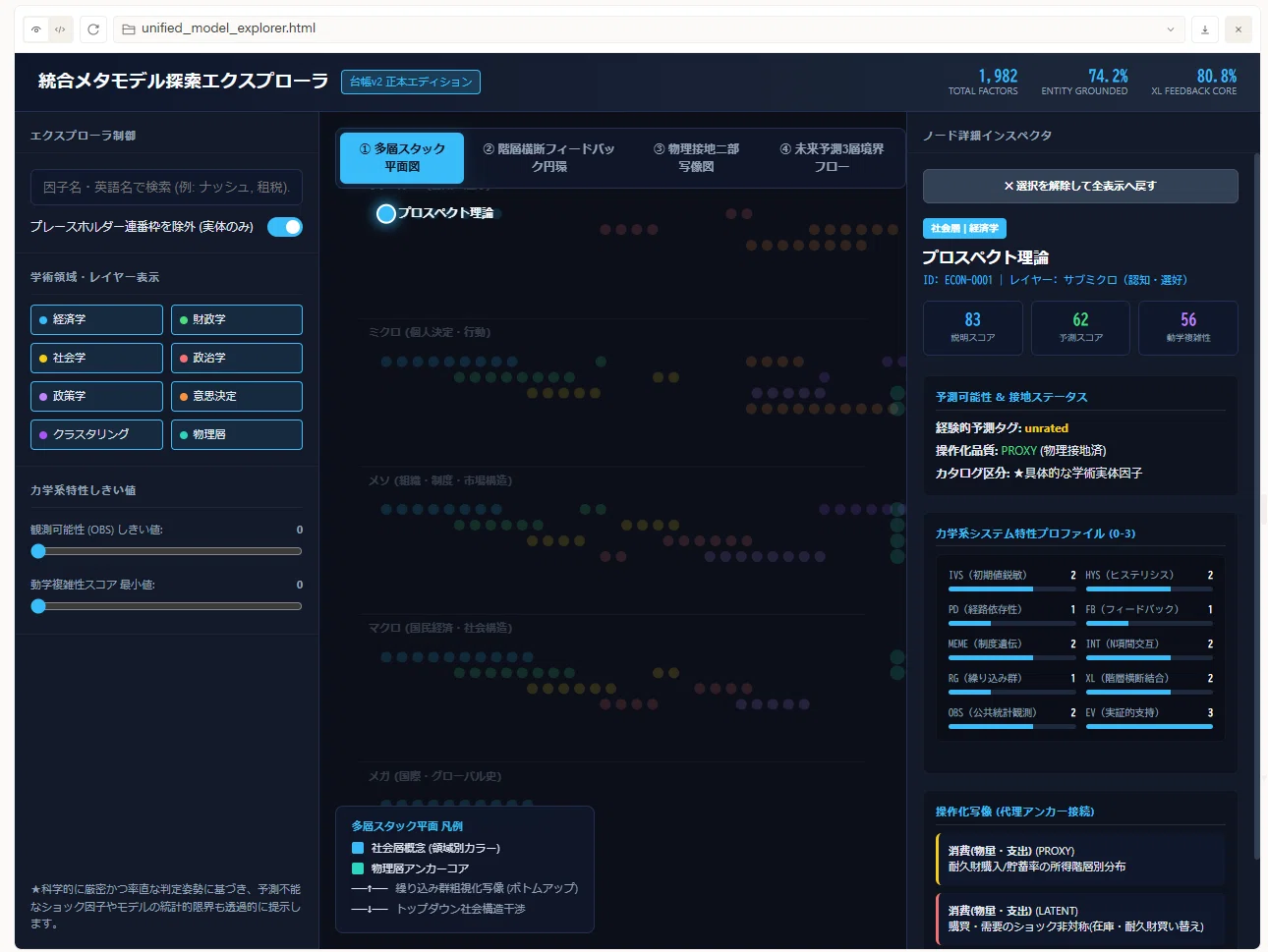
Task: Close the viewer with the X icon
Action: point(1239,29)
